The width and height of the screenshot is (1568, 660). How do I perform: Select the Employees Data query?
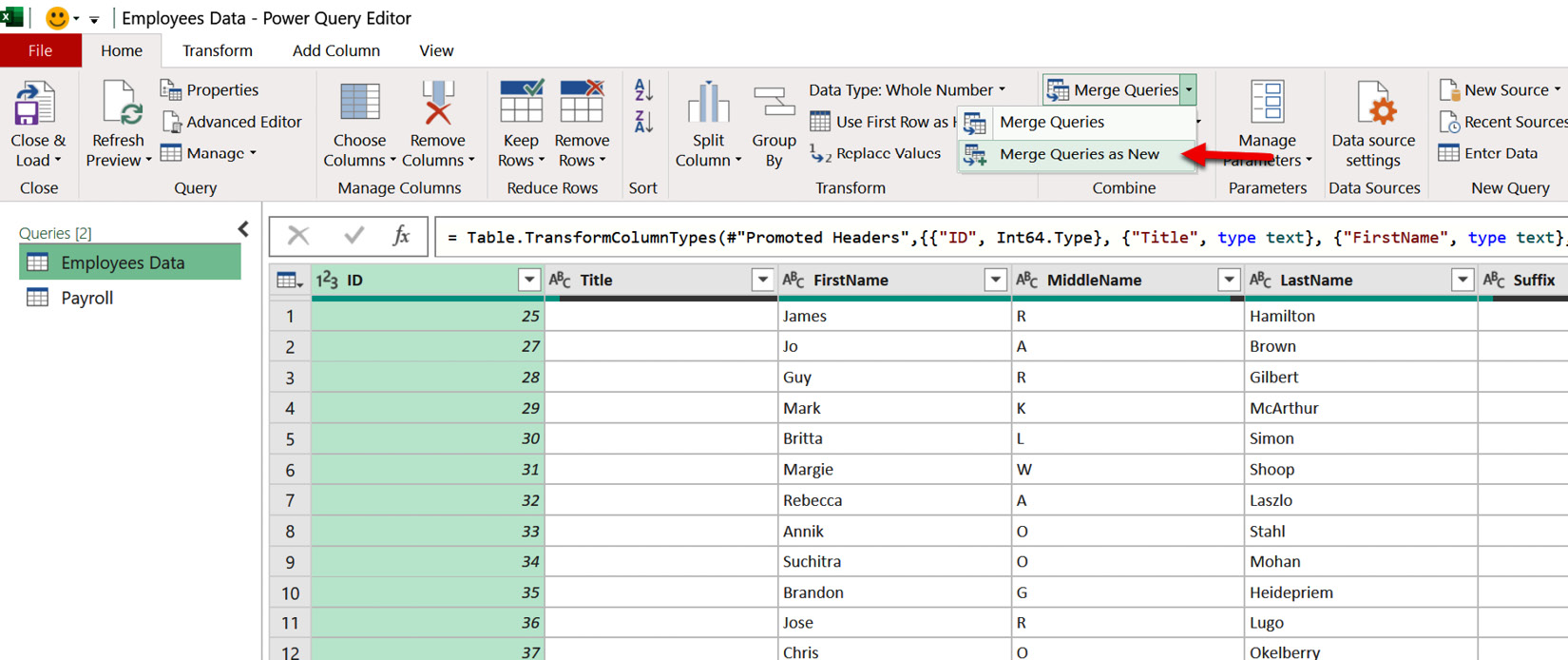(130, 262)
